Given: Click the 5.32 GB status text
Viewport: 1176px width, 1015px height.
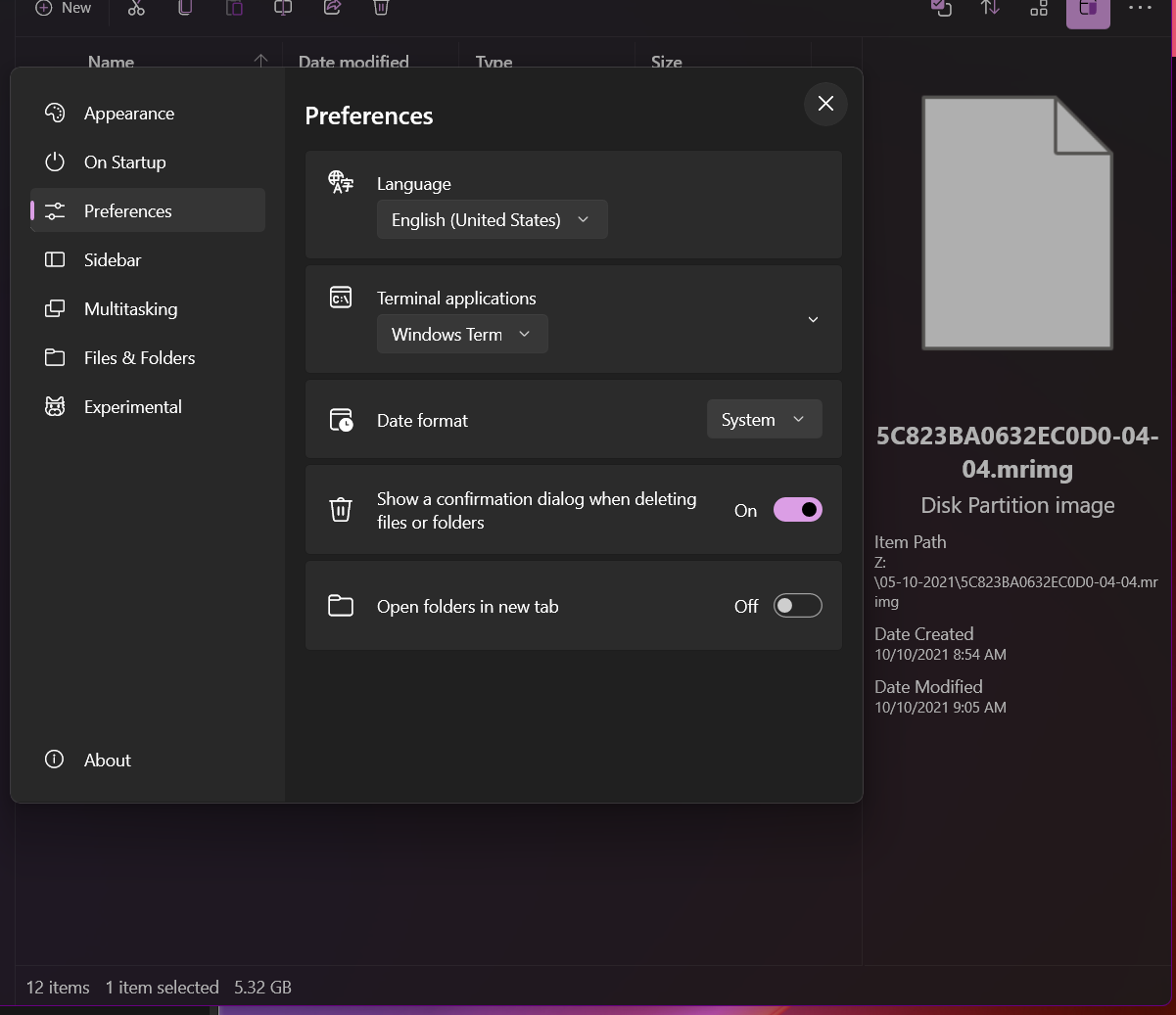Looking at the screenshot, I should click(262, 988).
